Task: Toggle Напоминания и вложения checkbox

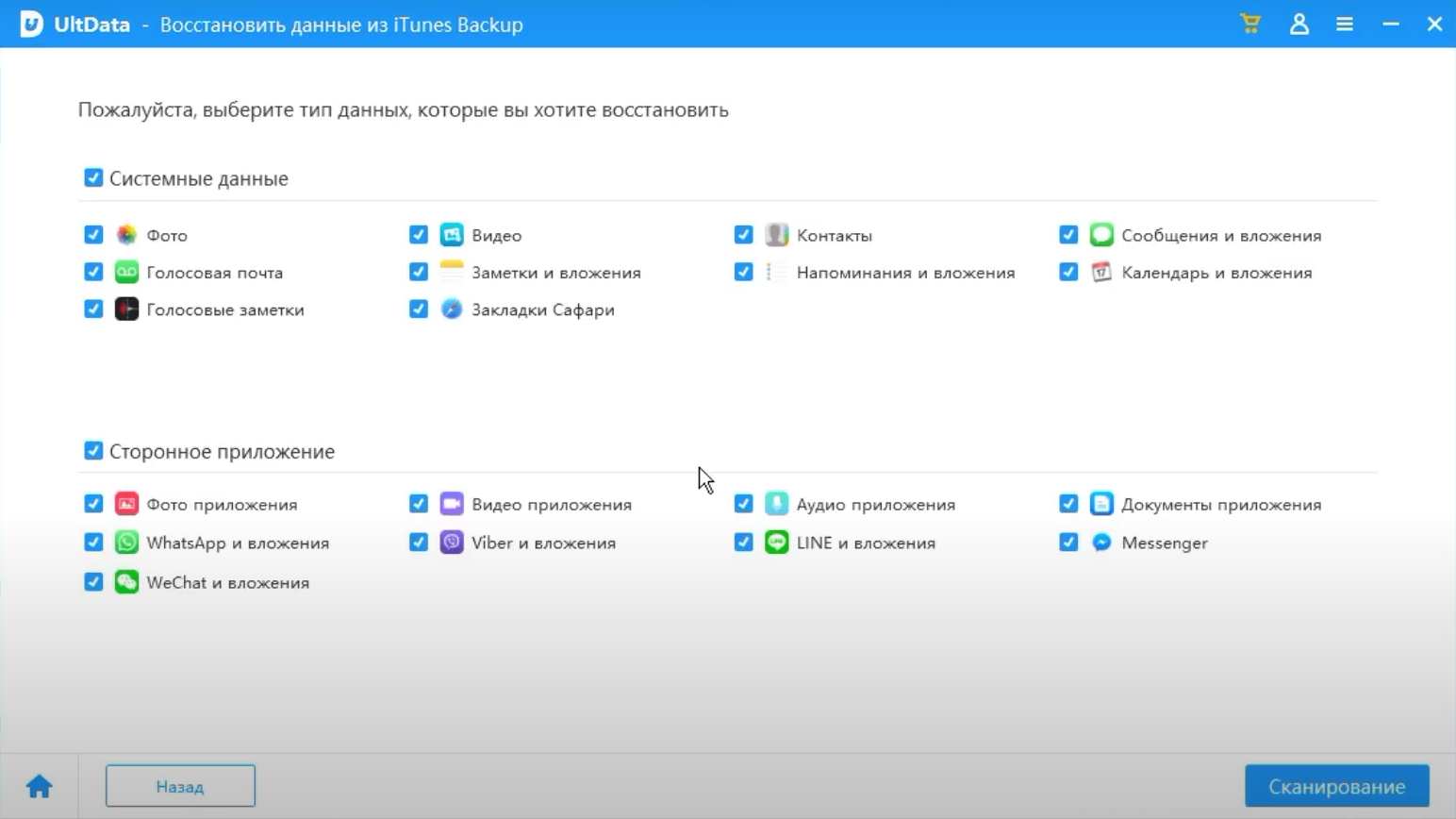Action: tap(744, 272)
